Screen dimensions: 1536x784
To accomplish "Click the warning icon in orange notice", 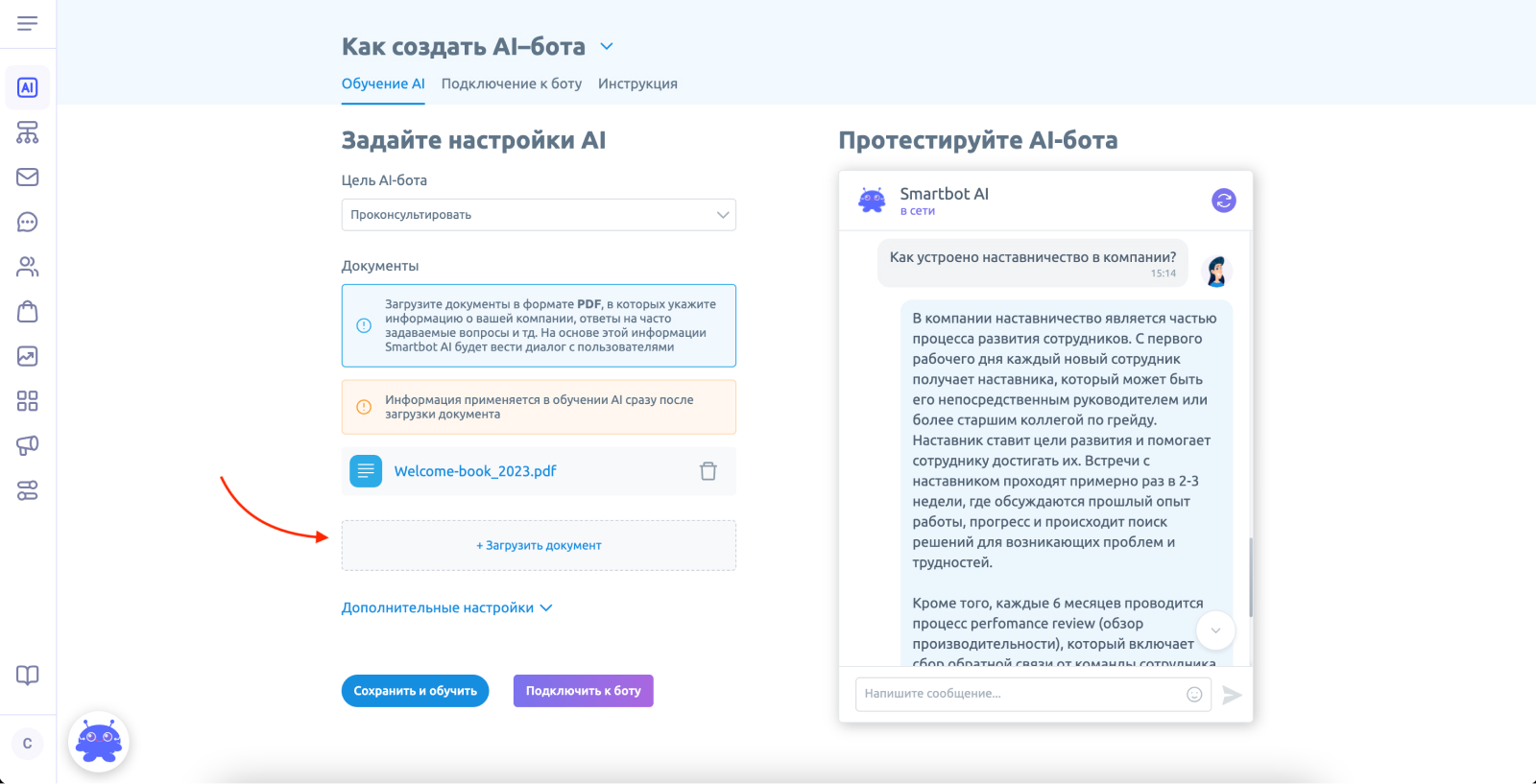I will 364,407.
